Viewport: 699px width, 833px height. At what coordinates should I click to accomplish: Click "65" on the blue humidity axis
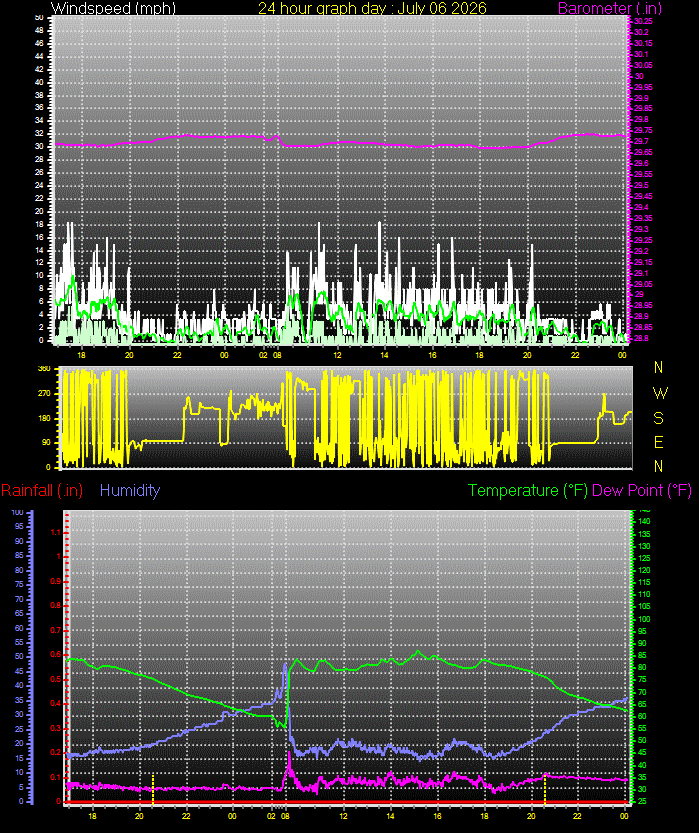click(x=20, y=614)
